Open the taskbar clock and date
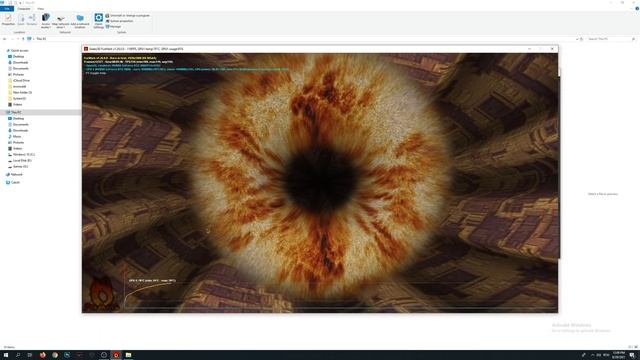 tap(619, 355)
